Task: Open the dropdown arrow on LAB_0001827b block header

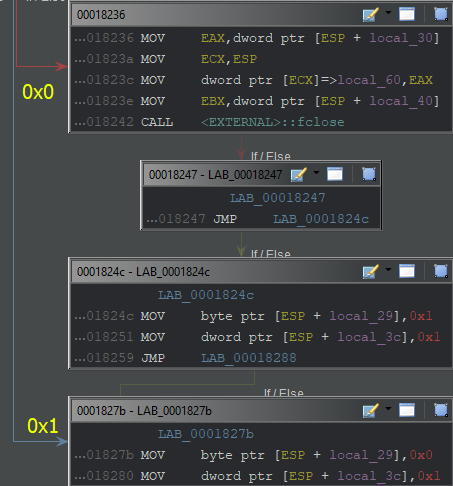Action: click(388, 409)
